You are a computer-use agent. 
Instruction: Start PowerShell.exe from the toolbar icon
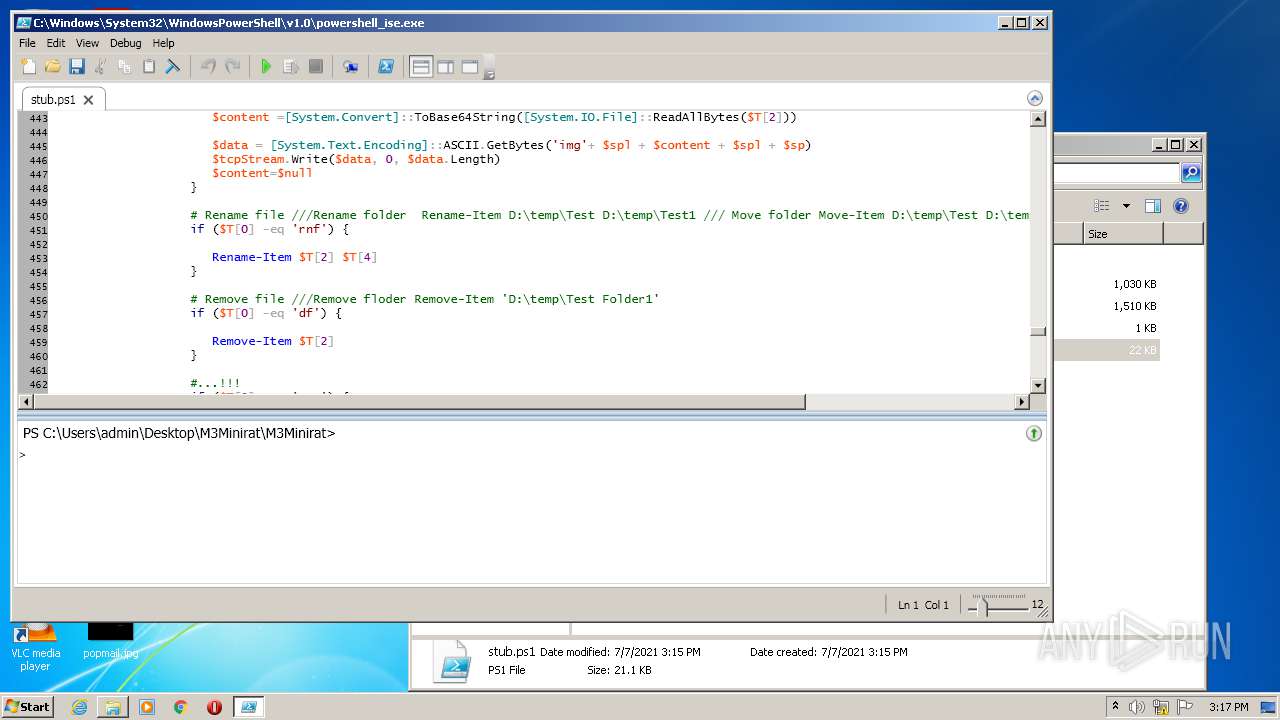[x=385, y=67]
